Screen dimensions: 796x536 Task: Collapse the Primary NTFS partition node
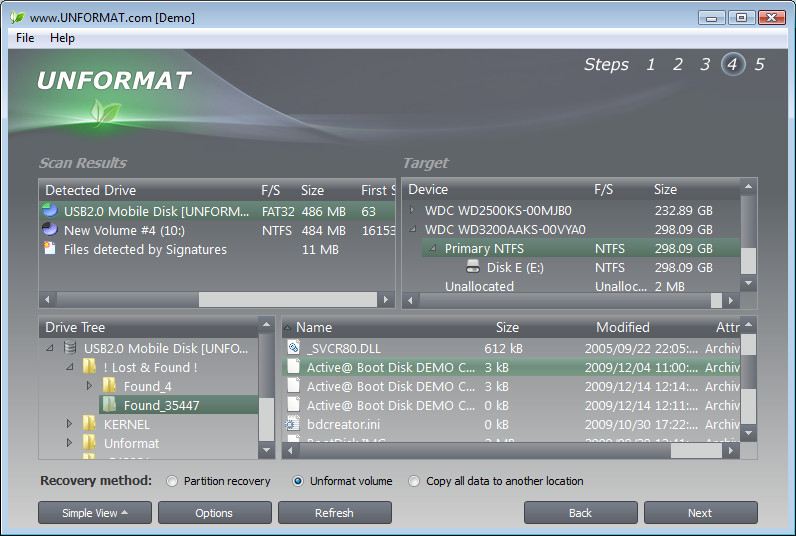[x=433, y=248]
